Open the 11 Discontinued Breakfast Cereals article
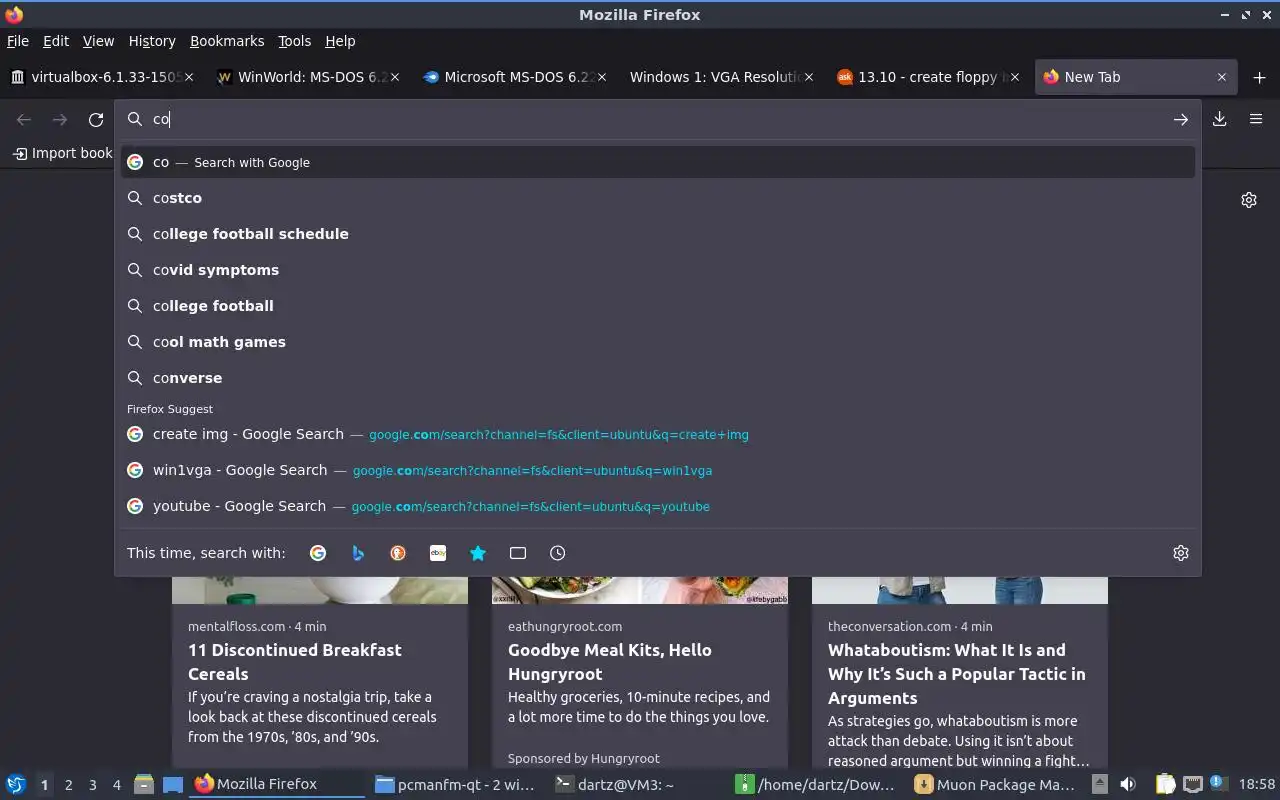This screenshot has height=800, width=1280. pos(320,673)
